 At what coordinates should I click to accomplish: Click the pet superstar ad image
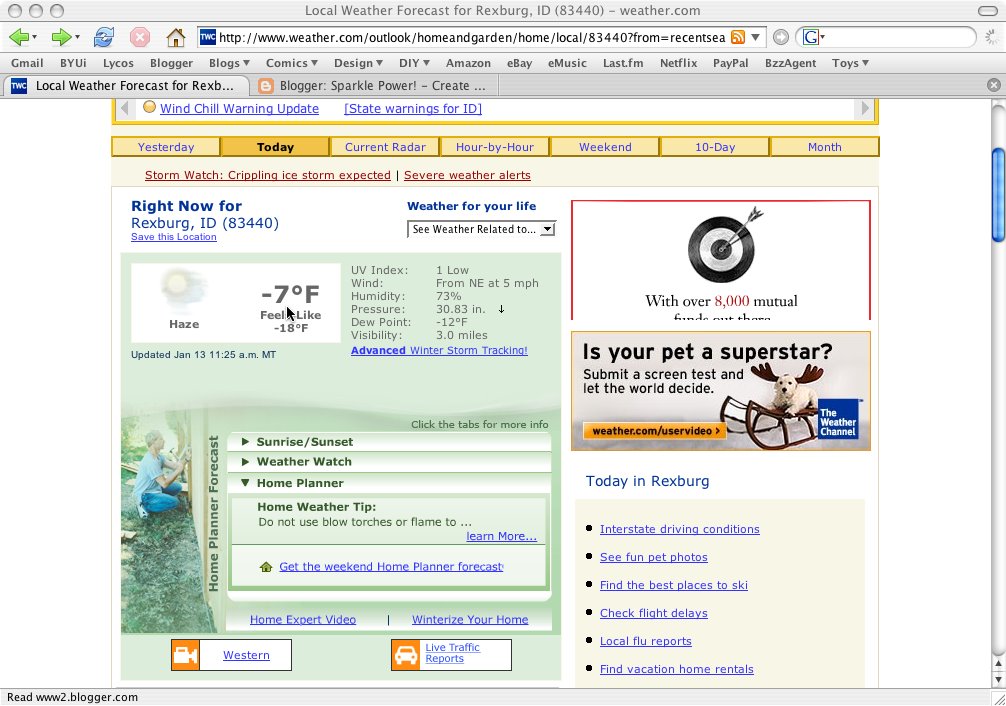pos(720,391)
